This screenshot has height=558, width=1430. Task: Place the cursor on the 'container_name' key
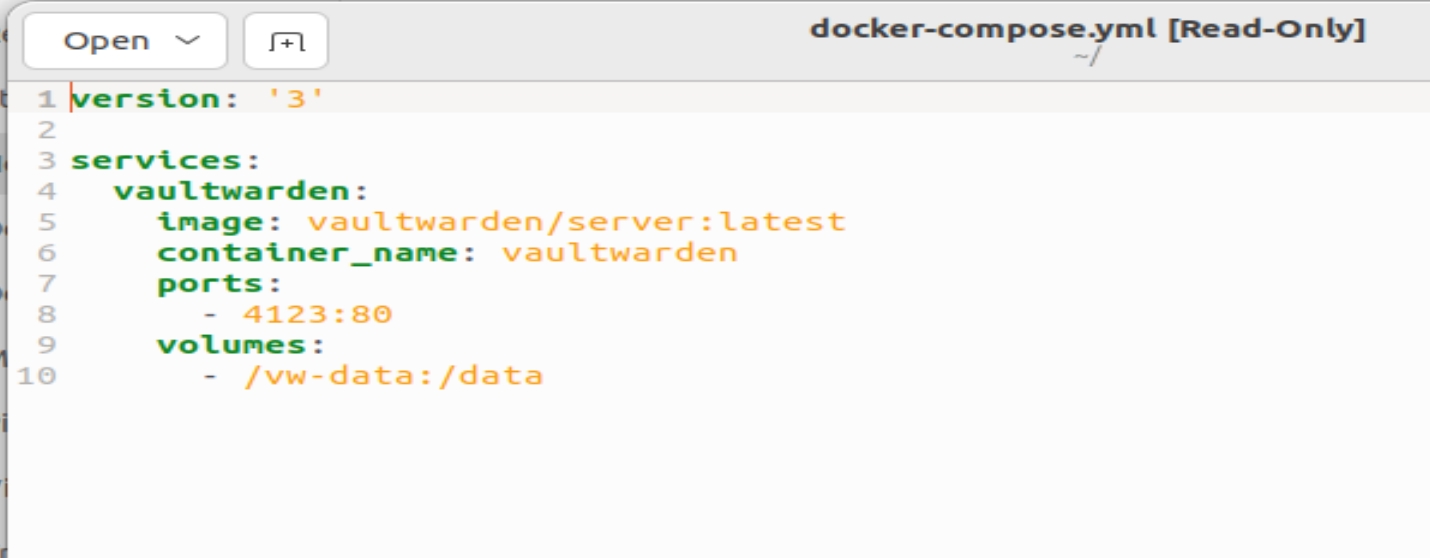point(307,252)
